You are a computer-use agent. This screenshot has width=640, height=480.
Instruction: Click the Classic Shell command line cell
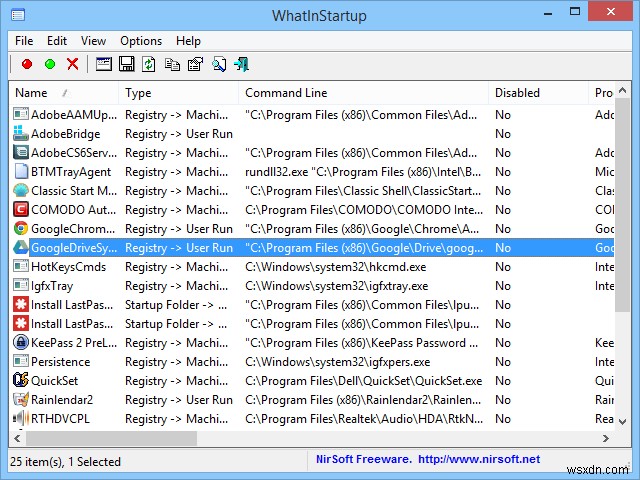coord(363,191)
